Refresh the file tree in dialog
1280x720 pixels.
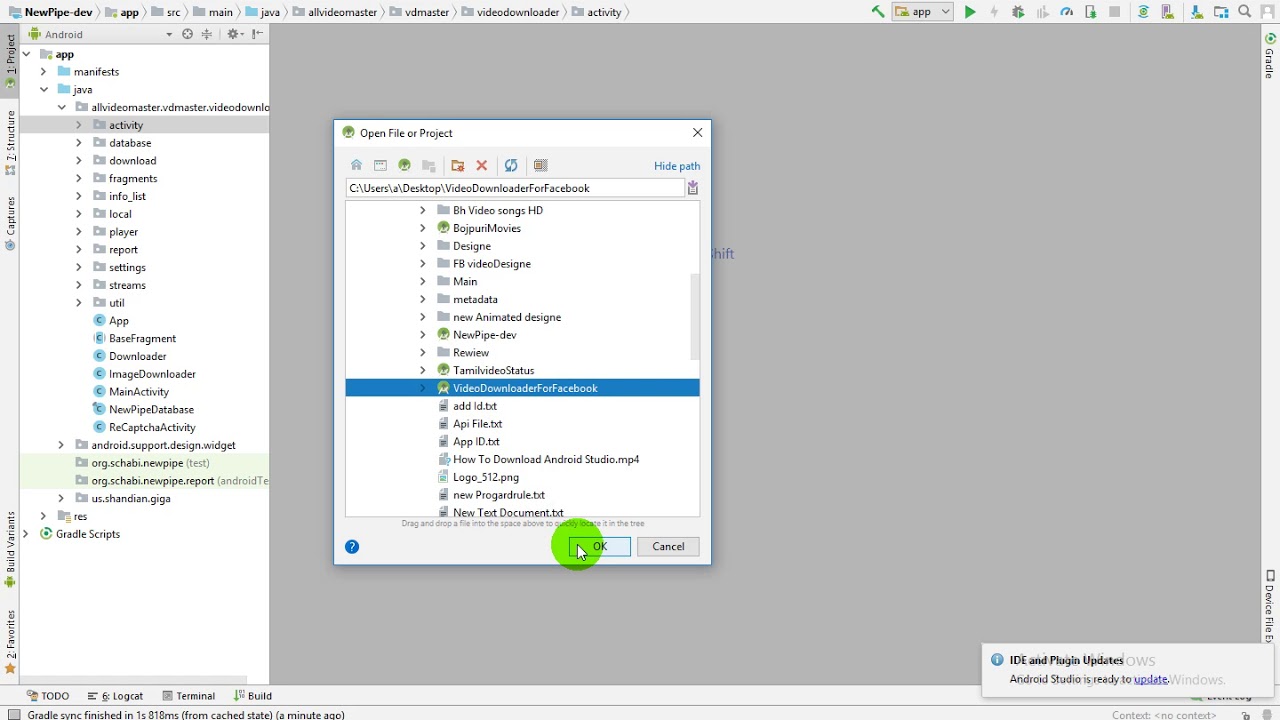click(511, 165)
